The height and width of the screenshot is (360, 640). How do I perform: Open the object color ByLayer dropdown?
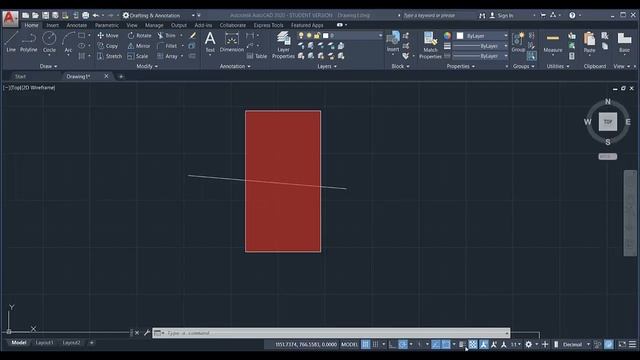(x=482, y=36)
